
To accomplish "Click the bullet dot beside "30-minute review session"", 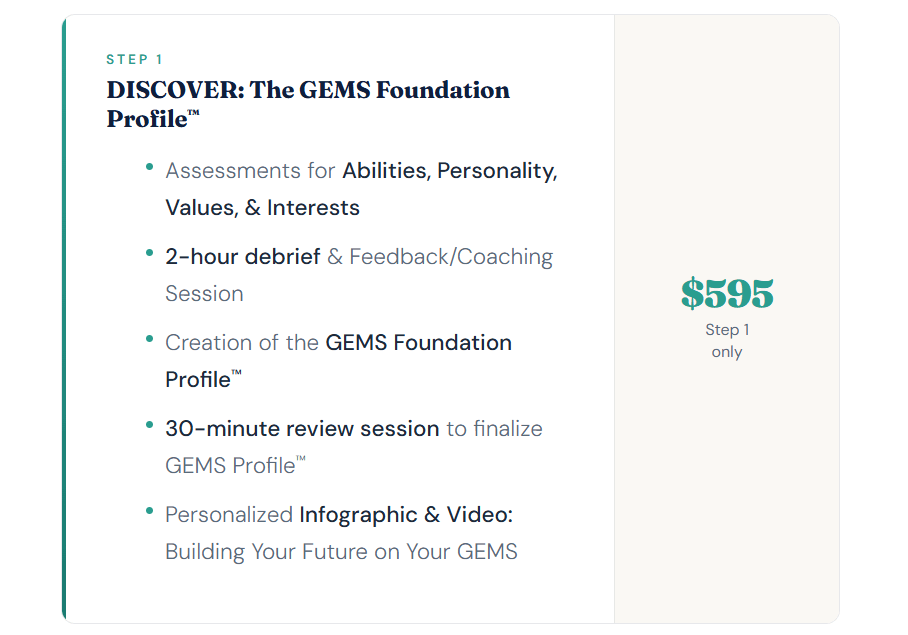I will [150, 426].
